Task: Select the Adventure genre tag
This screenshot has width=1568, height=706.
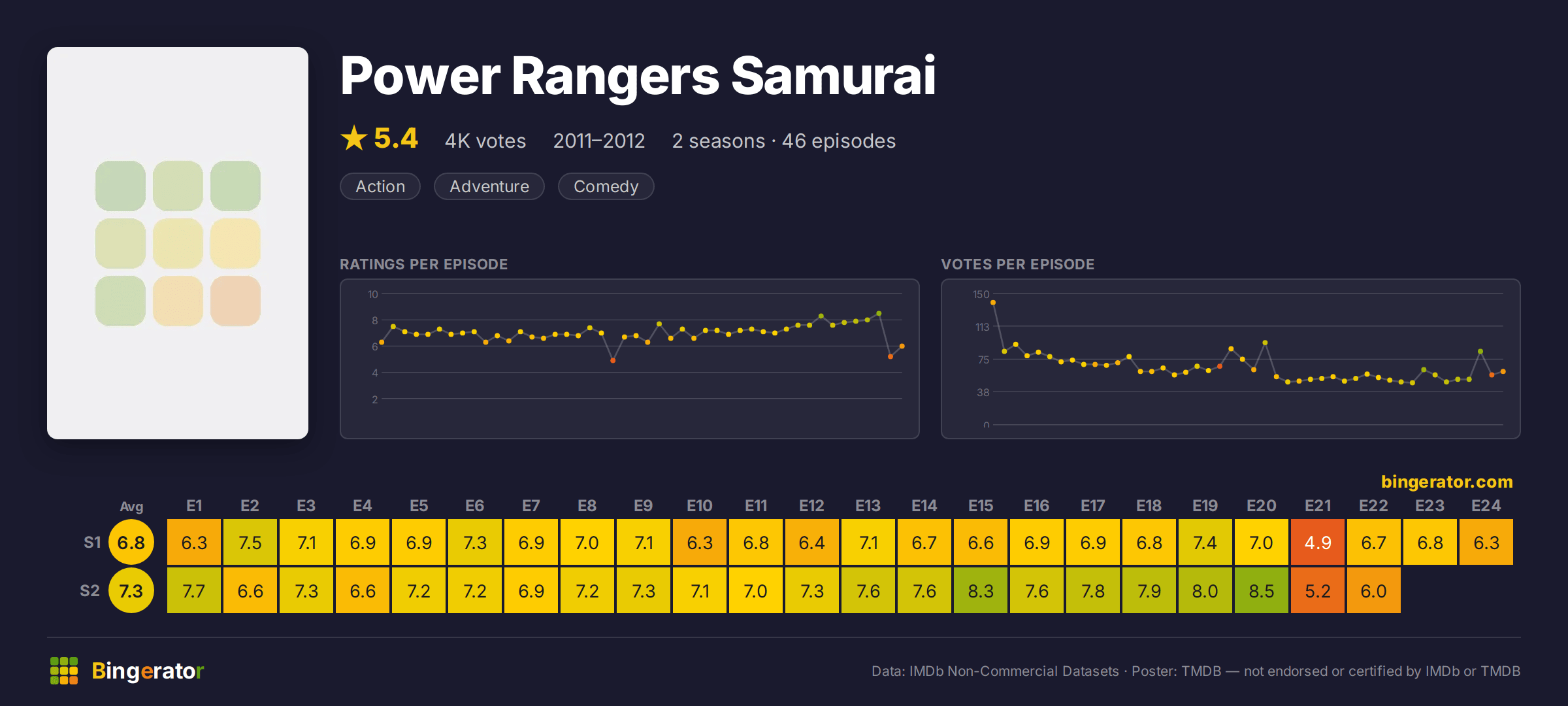Action: point(489,186)
